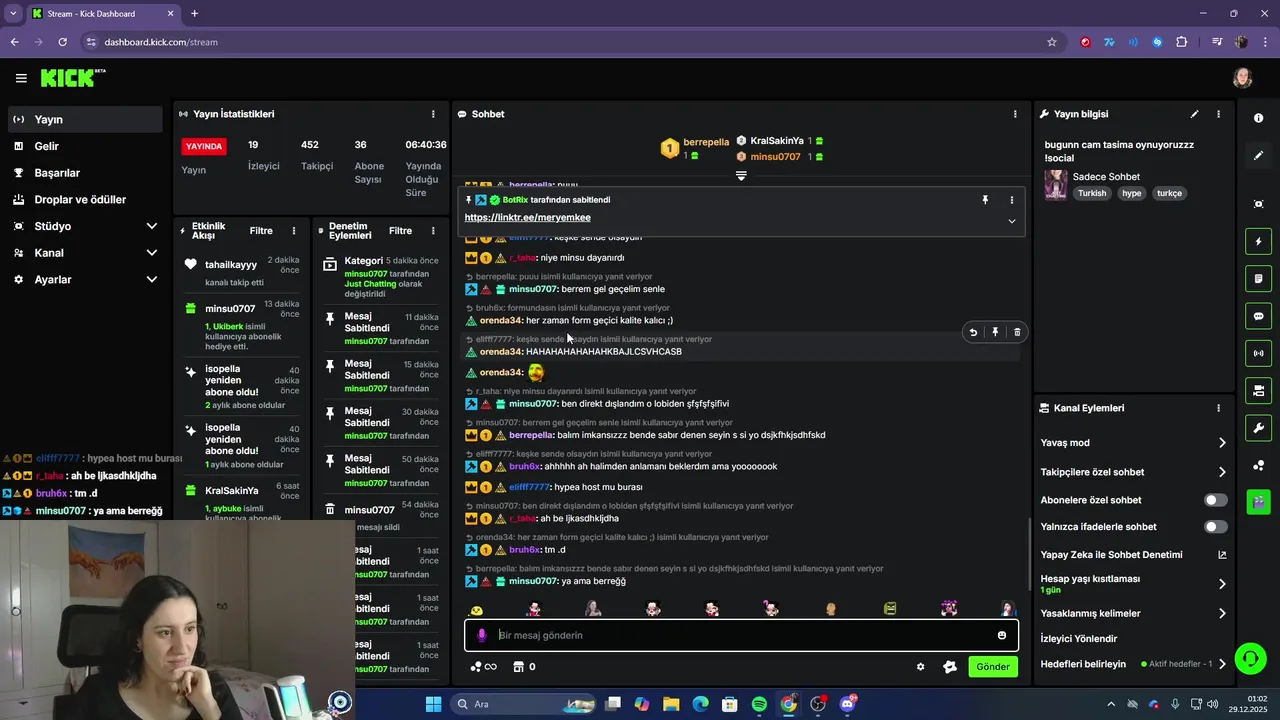The height and width of the screenshot is (720, 1280).
Task: Open the shop icon showing 0
Action: pyautogui.click(x=524, y=667)
